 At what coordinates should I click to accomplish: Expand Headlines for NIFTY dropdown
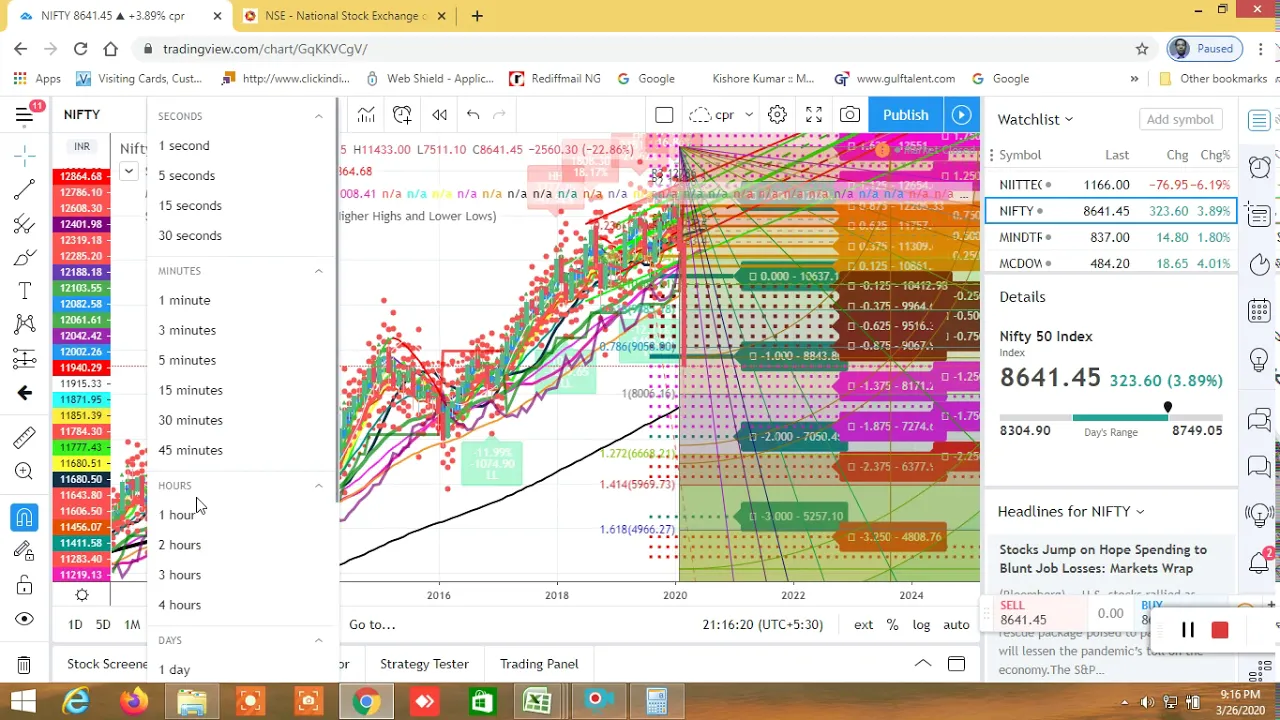[1071, 511]
